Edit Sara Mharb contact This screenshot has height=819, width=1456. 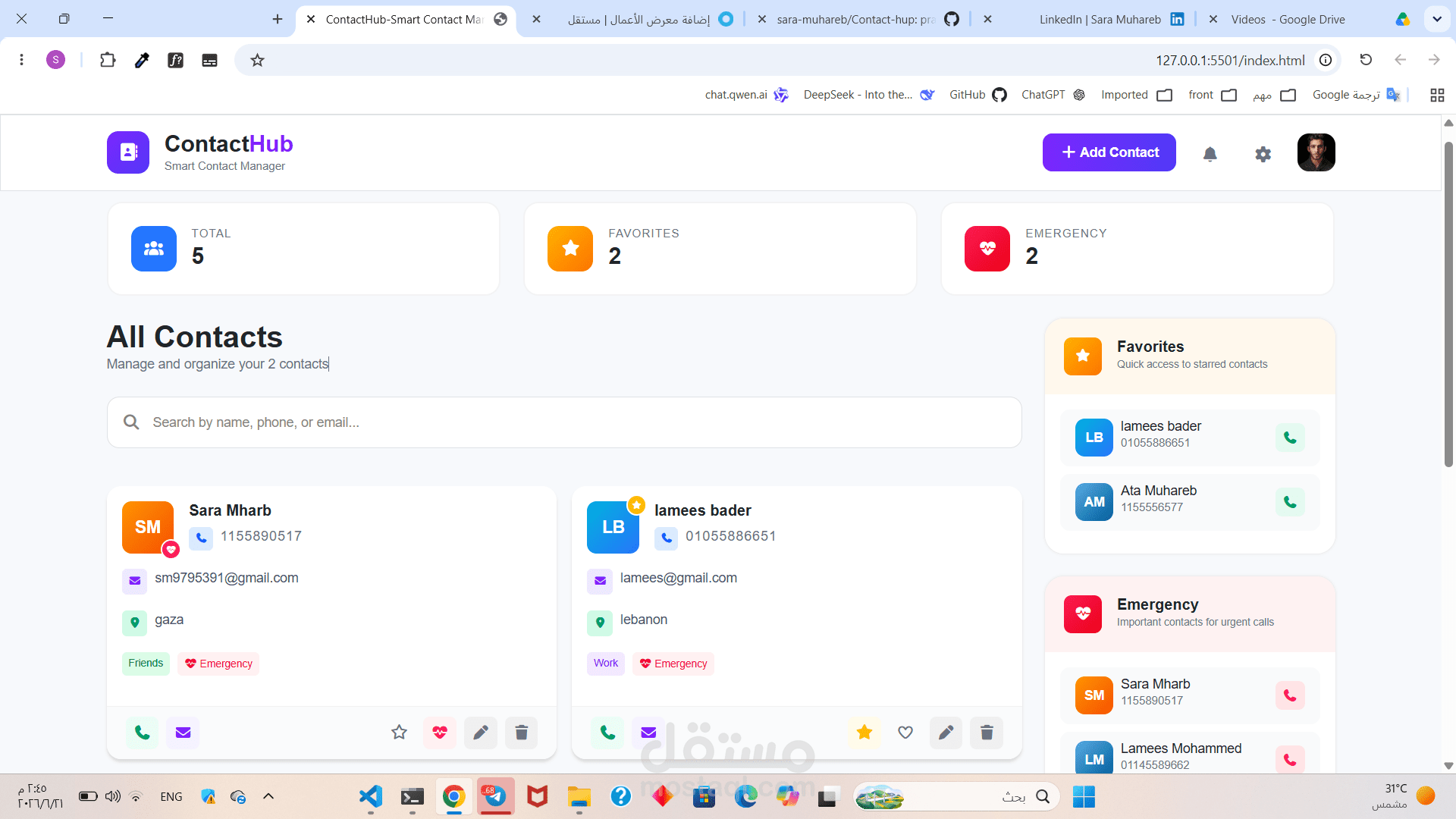click(481, 733)
